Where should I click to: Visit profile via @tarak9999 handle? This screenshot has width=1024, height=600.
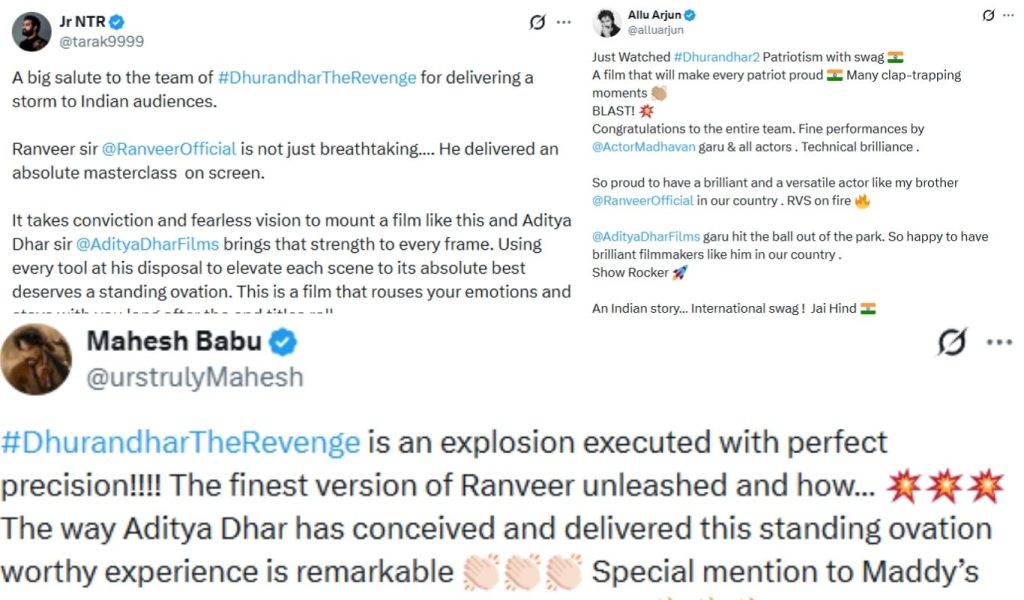tap(102, 42)
